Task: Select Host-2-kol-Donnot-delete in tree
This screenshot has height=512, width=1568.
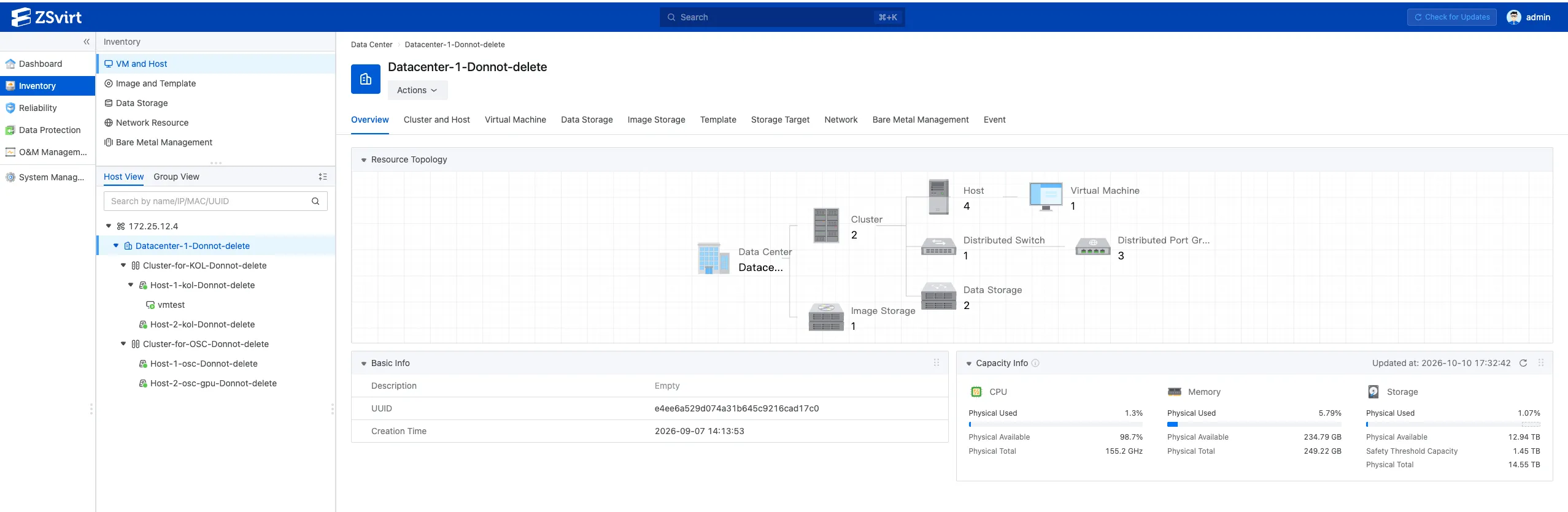Action: point(202,324)
